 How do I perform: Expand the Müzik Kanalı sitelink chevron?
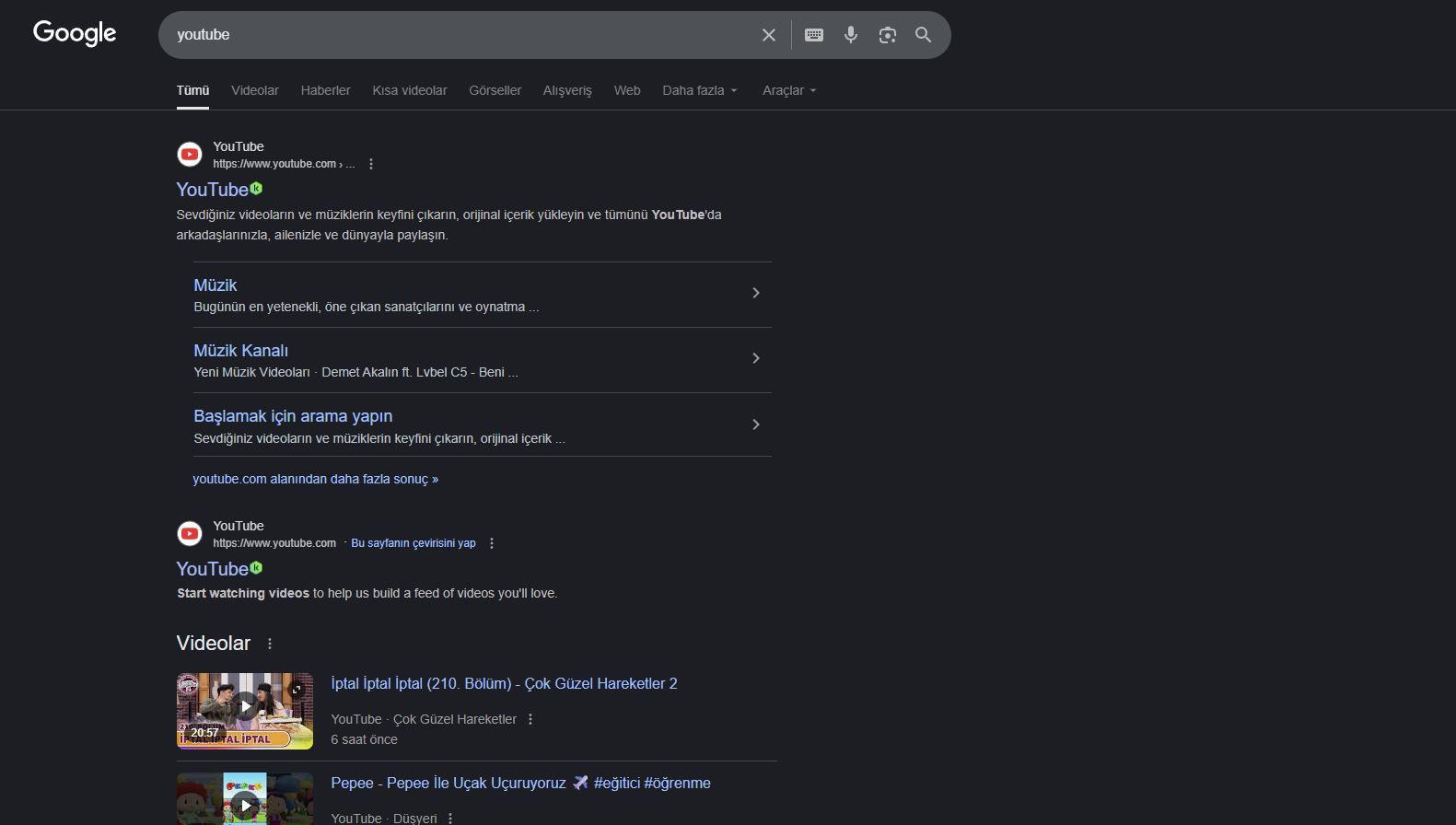click(756, 358)
